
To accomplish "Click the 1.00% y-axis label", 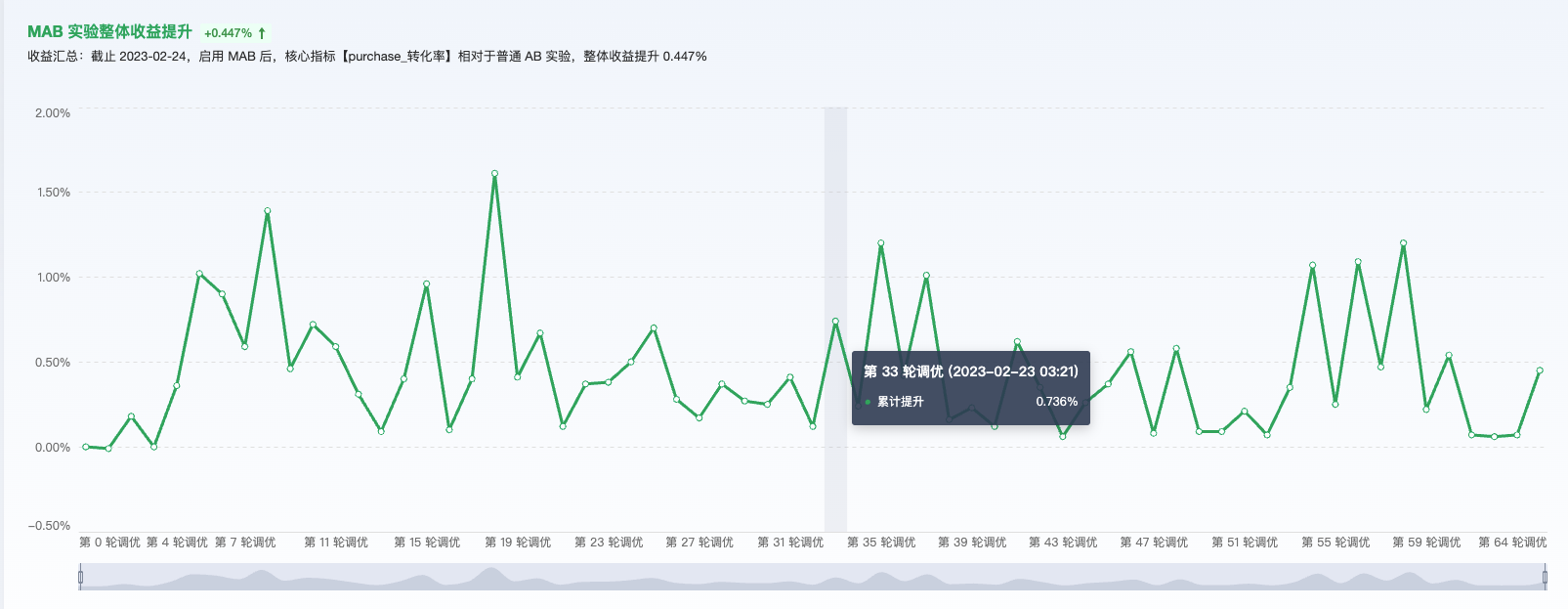I will click(53, 278).
